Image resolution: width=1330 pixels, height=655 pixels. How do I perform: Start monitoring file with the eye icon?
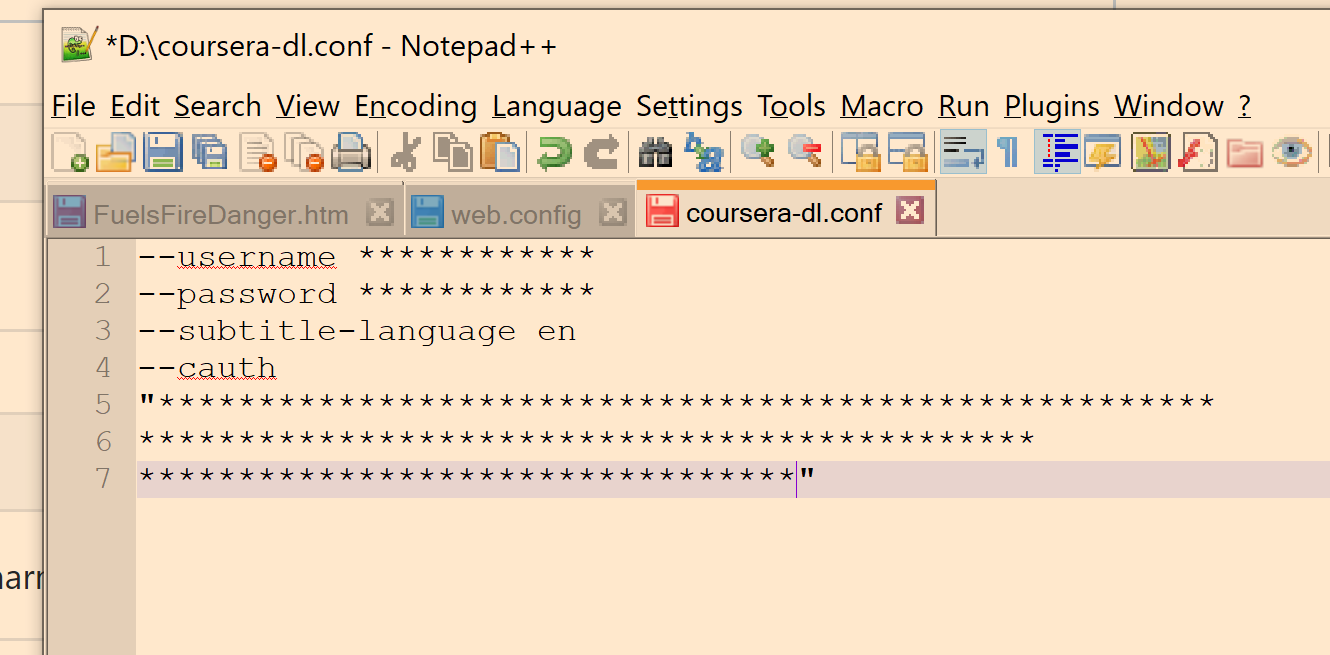click(1292, 152)
